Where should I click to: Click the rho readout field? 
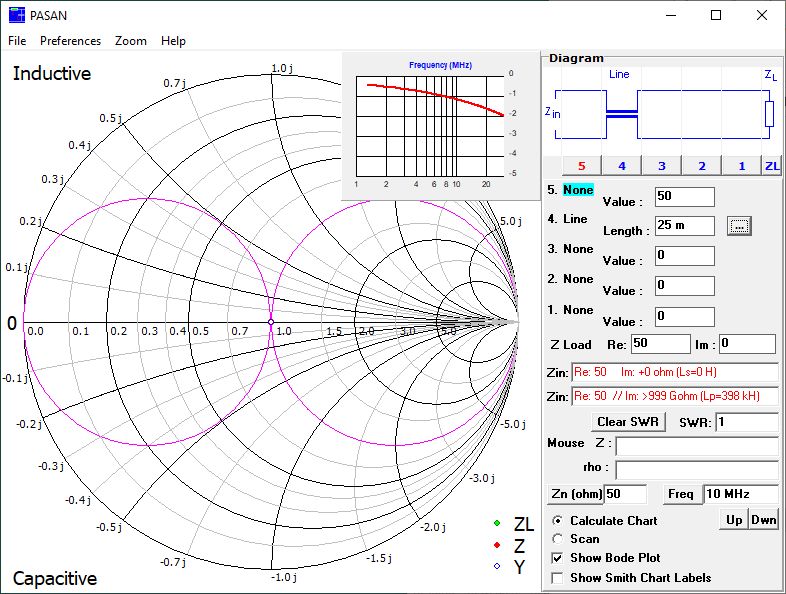697,470
